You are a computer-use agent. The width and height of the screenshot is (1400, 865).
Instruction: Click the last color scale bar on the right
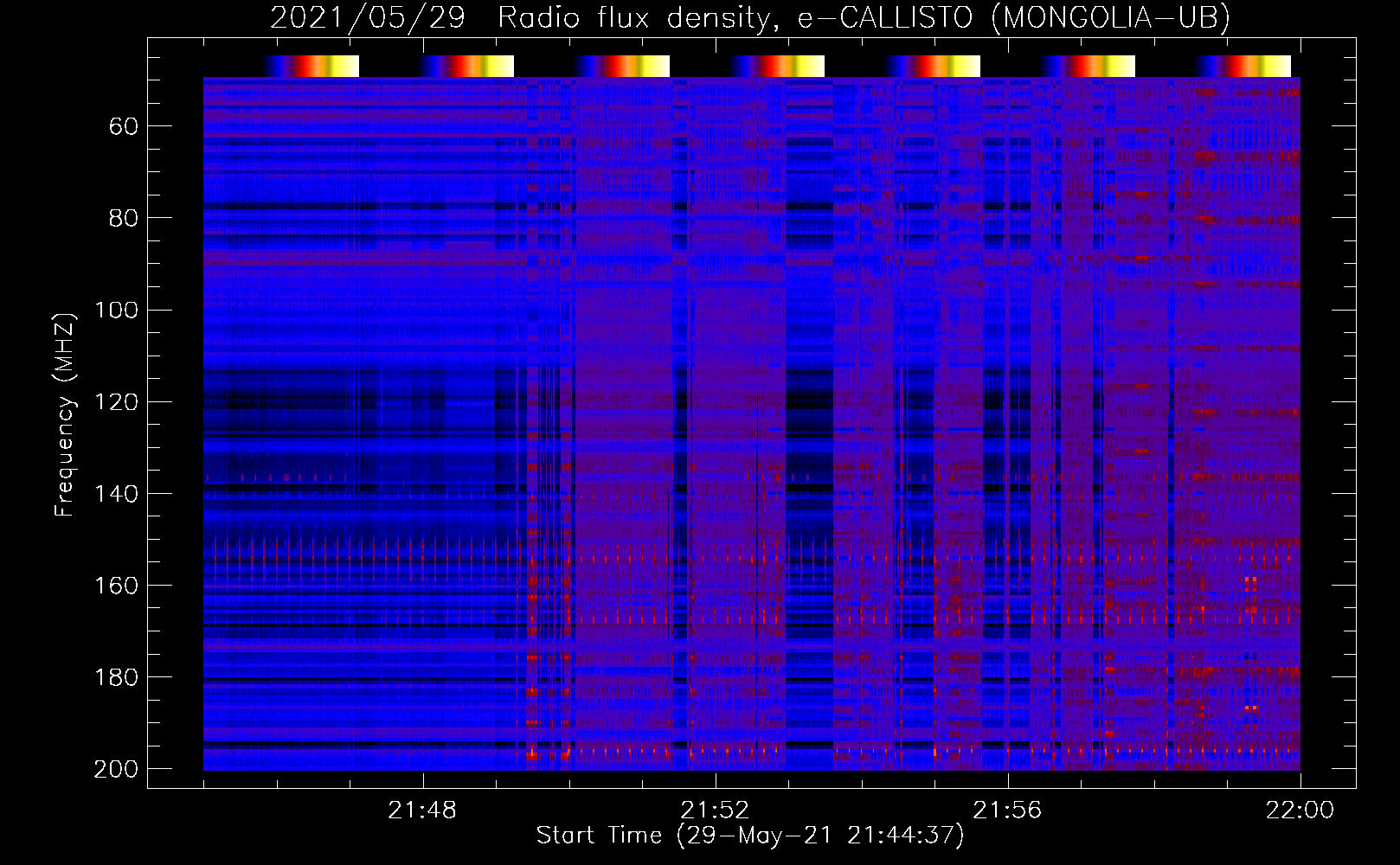[1243, 66]
